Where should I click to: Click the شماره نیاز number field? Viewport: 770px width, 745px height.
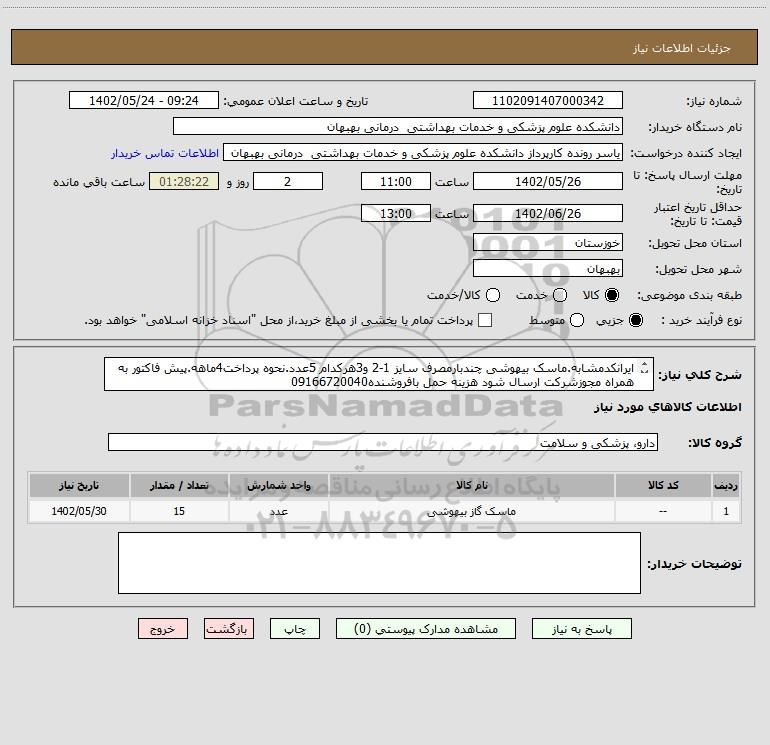(x=548, y=100)
